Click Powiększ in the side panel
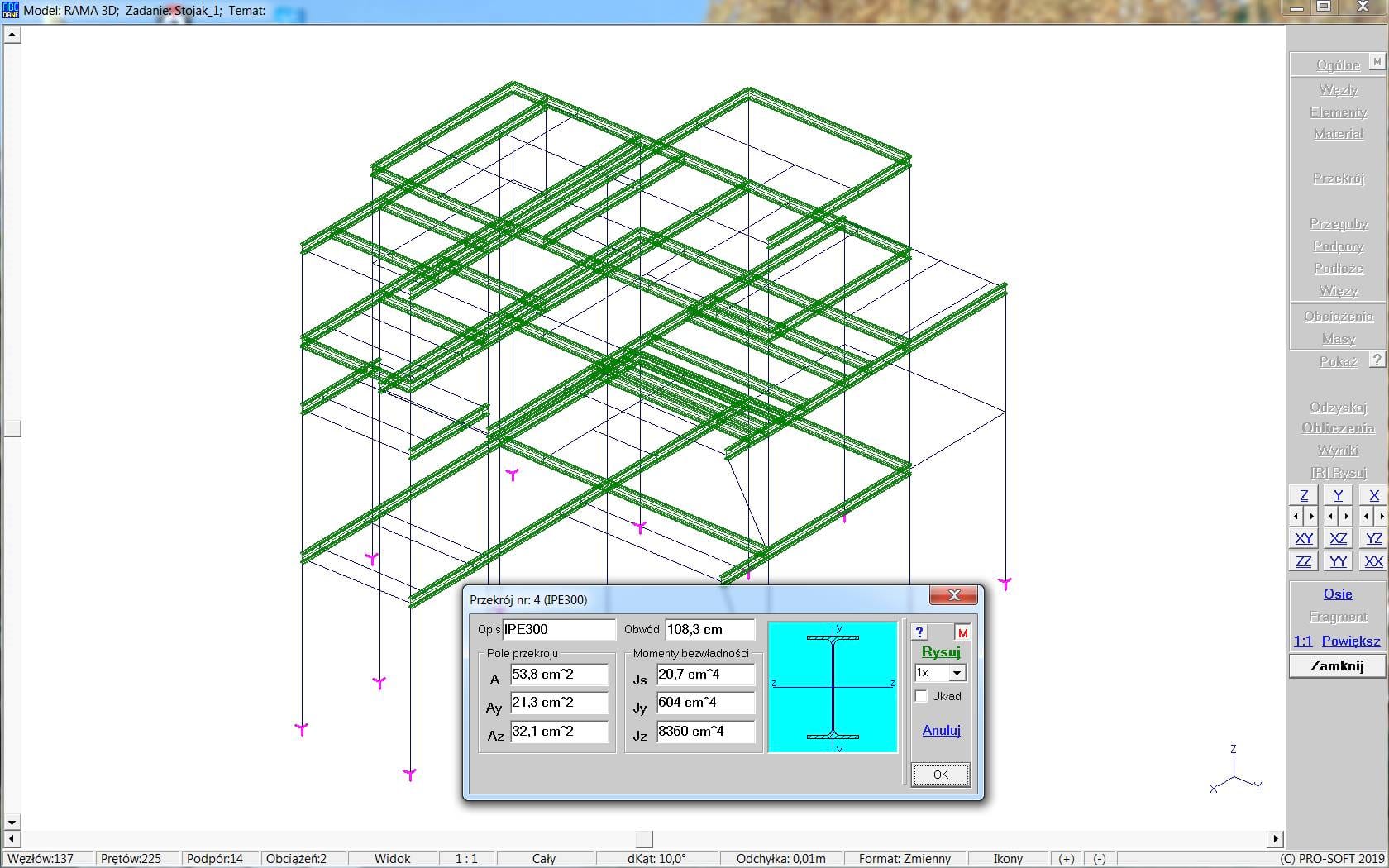The width and height of the screenshot is (1389, 868). 1350,641
